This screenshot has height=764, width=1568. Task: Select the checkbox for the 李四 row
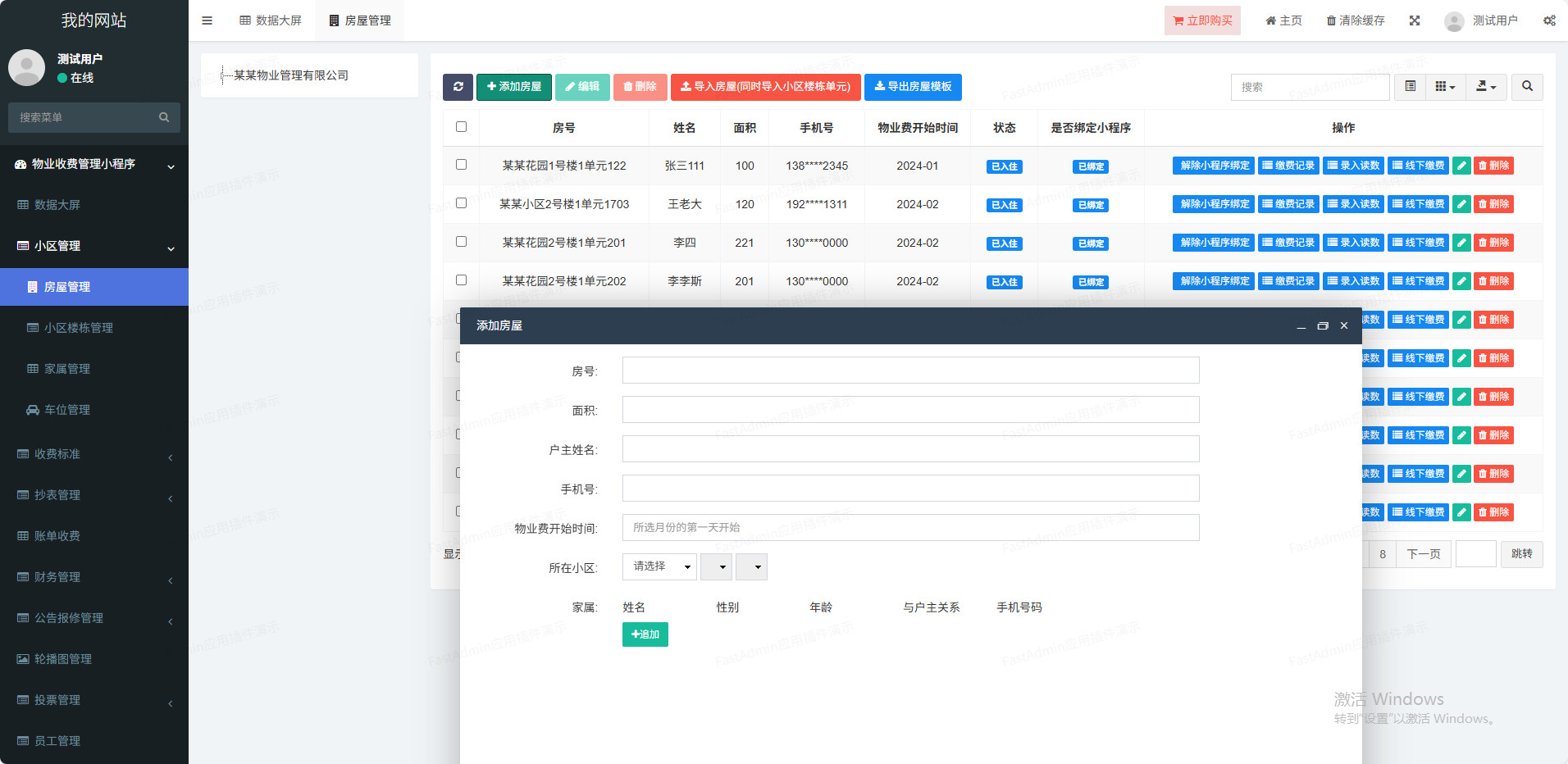click(x=461, y=242)
